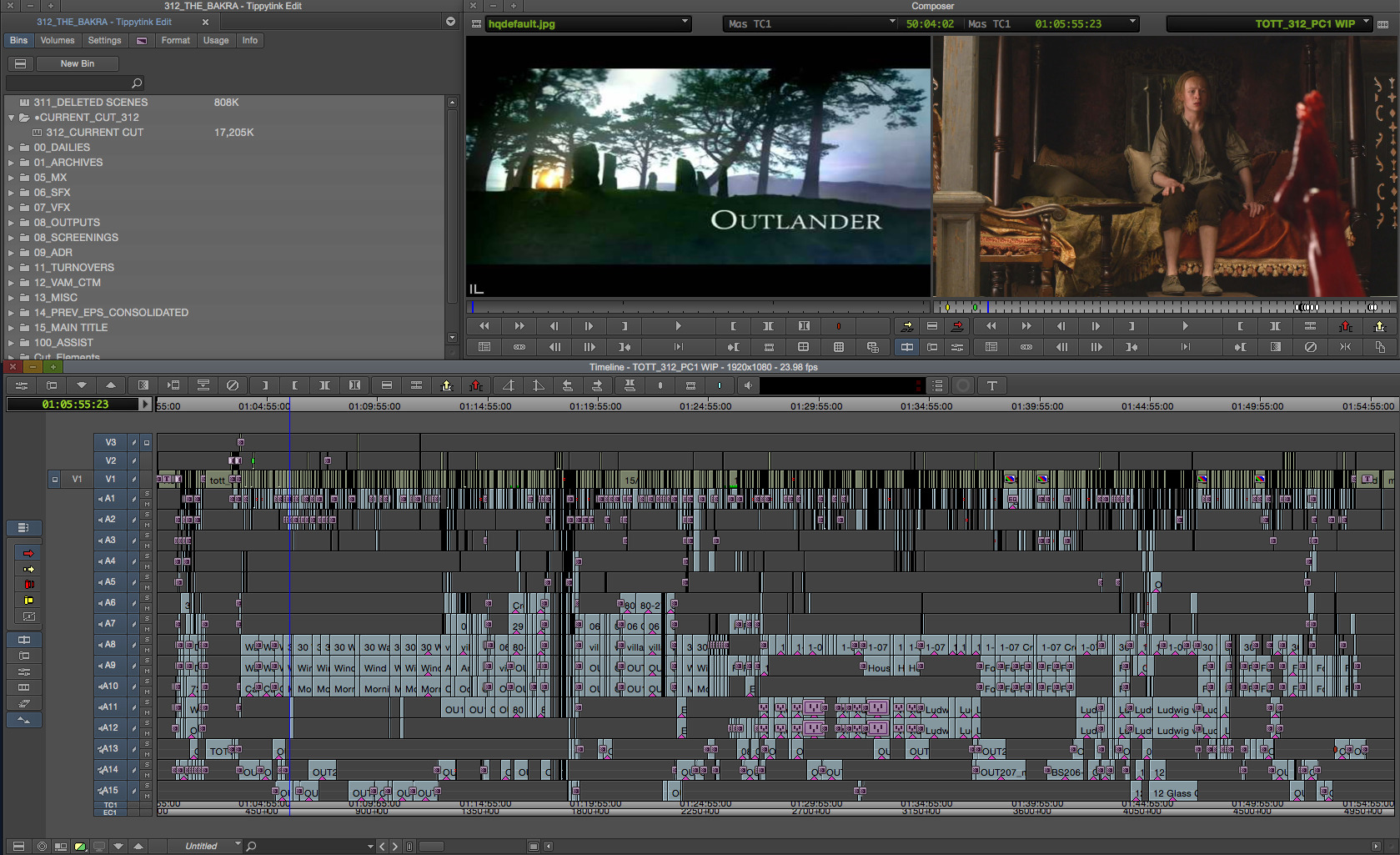1400x855 pixels.
Task: Enable the yellow Ripple Trim tool
Action: click(x=29, y=601)
